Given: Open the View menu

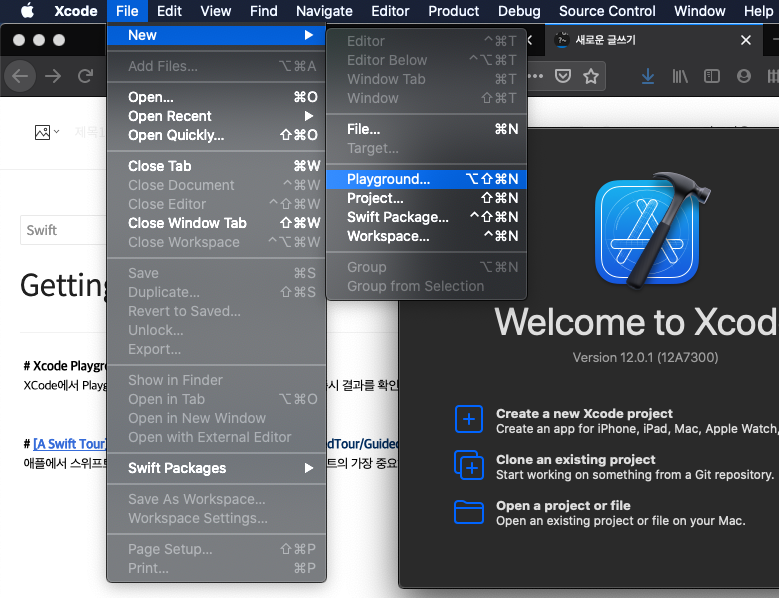Looking at the screenshot, I should coord(216,10).
